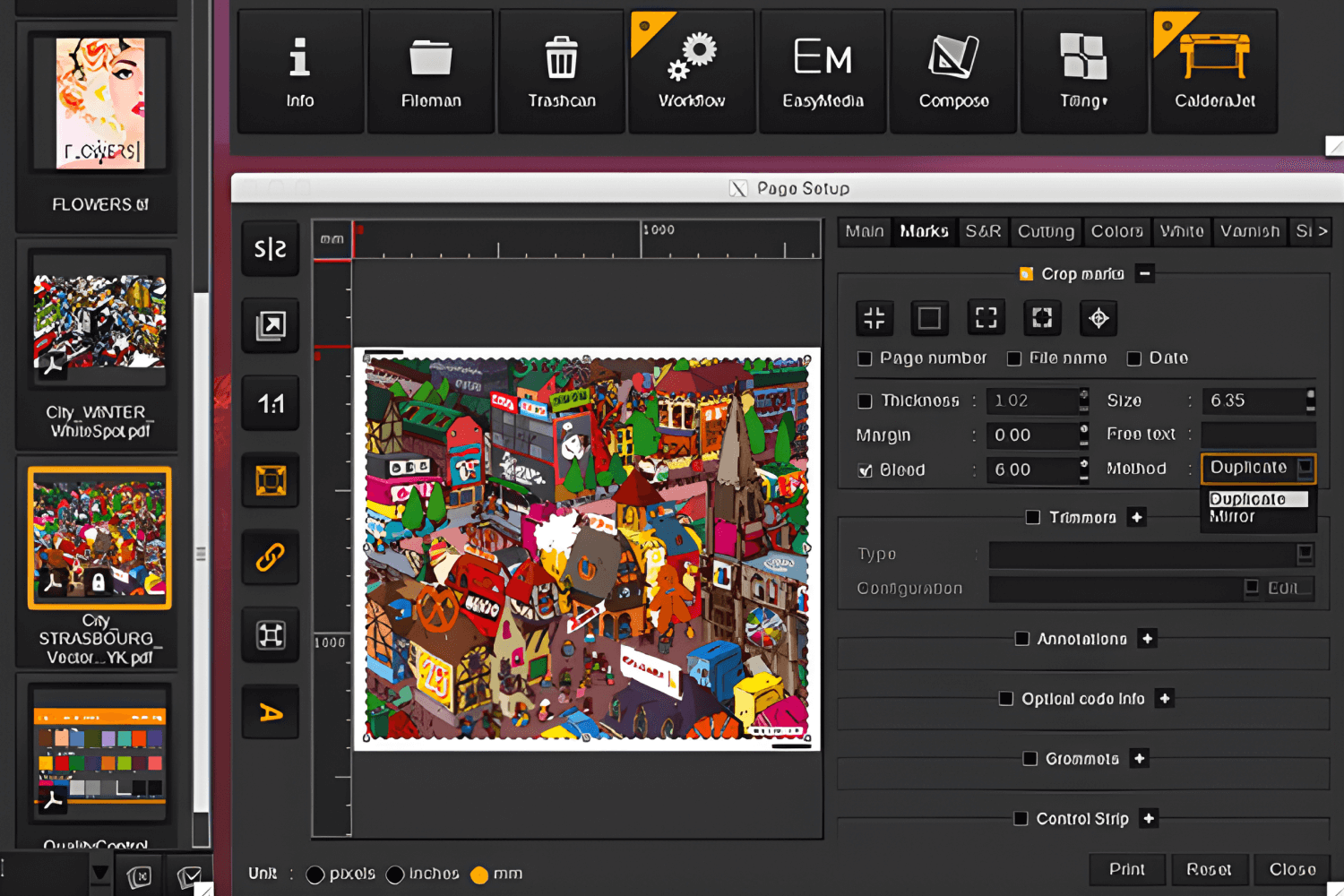Open the Method dropdown showing Duplicate
1344x896 pixels.
(1258, 468)
